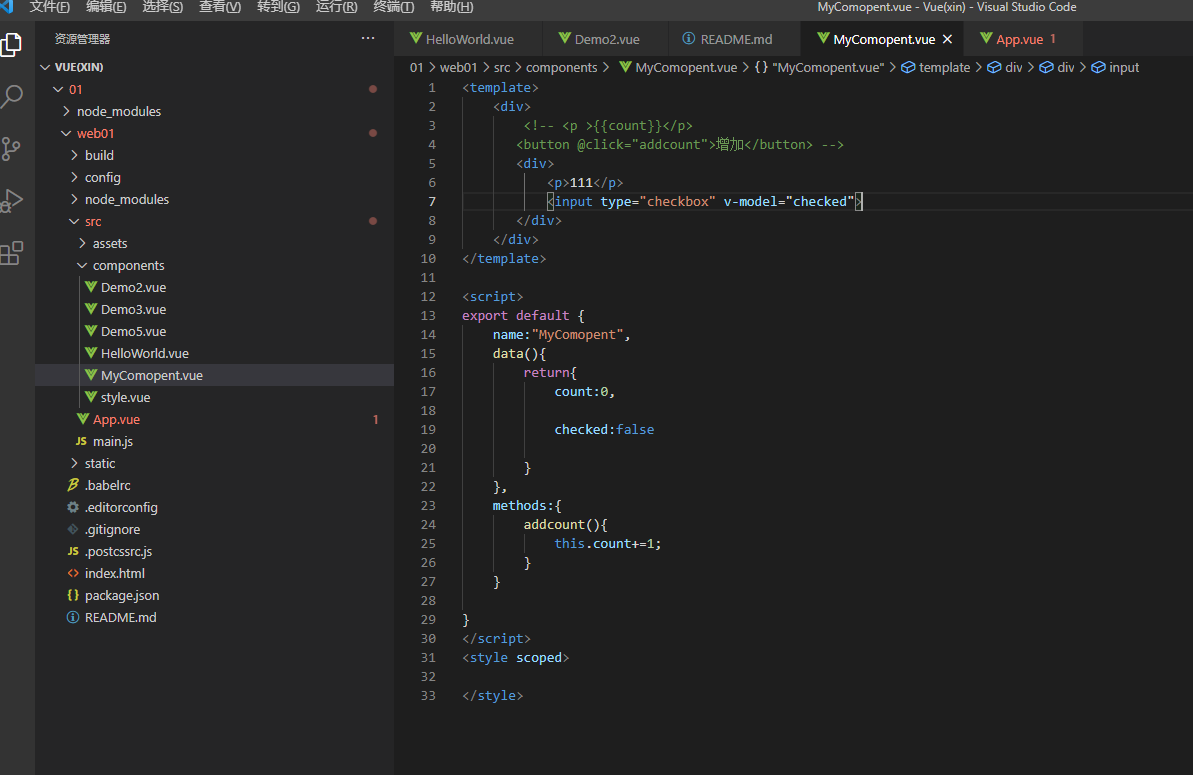Screen dimensions: 1193x775
Task: Switch to the HelloWorld.vue tab
Action: (x=469, y=39)
